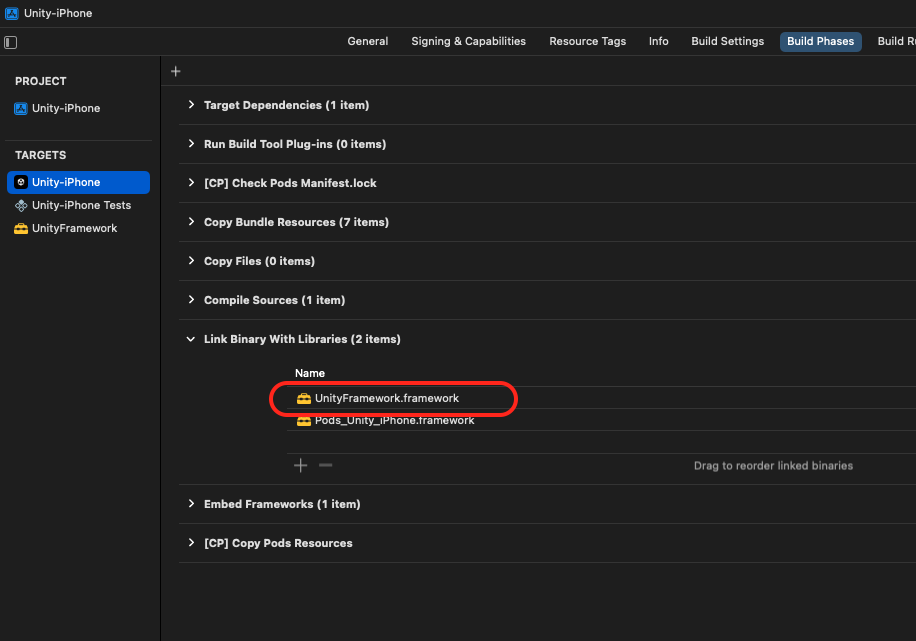Click the Name column header

310,373
